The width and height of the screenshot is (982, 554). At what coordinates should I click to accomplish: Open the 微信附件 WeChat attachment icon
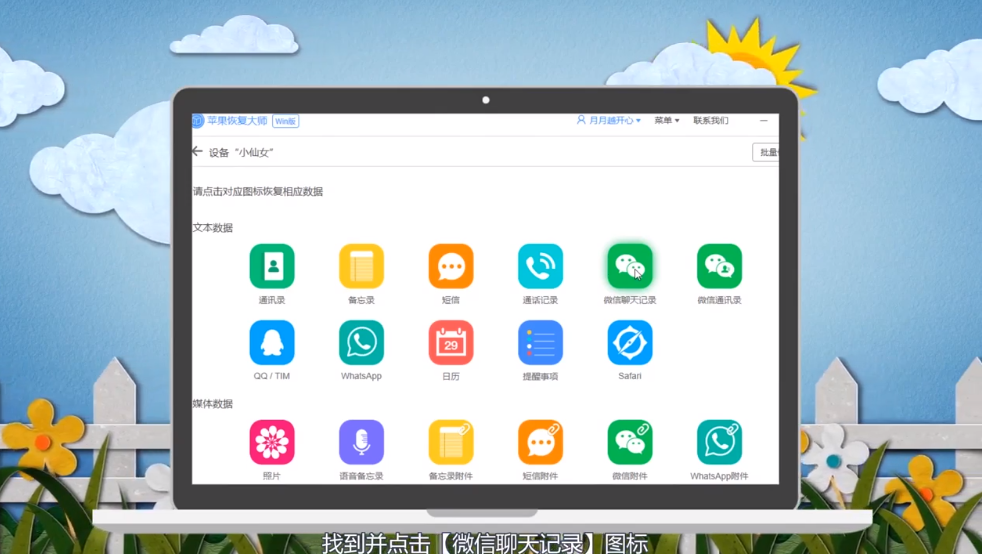(630, 442)
